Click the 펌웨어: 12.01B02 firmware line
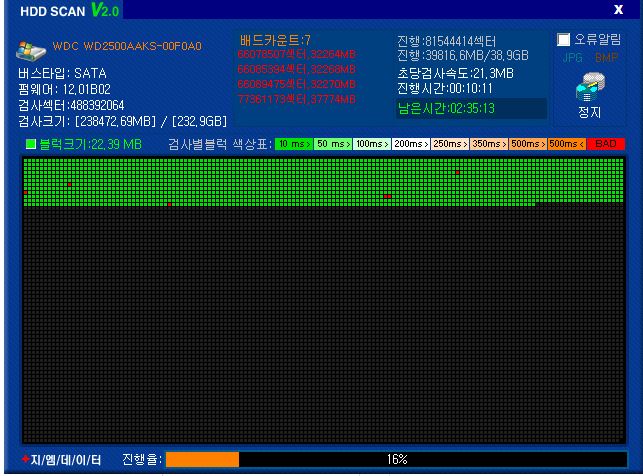The image size is (643, 476). click(x=64, y=89)
